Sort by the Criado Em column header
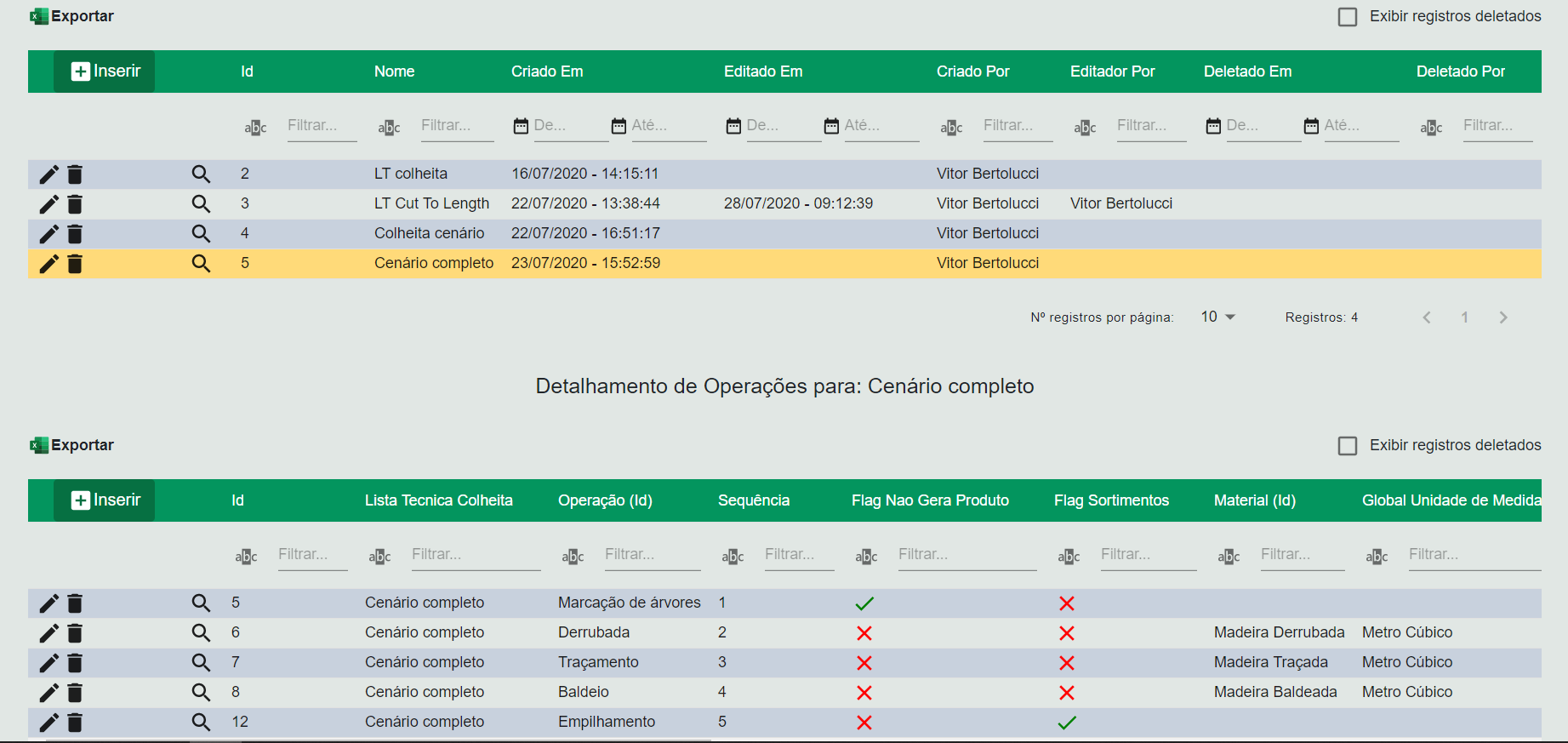 (x=547, y=71)
